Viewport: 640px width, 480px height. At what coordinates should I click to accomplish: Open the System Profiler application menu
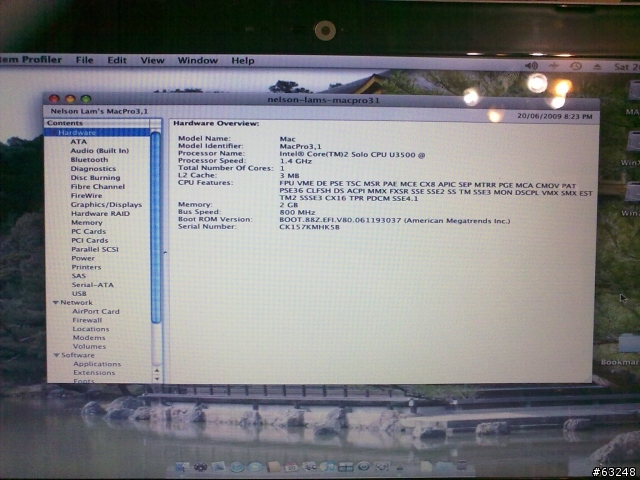(31, 60)
